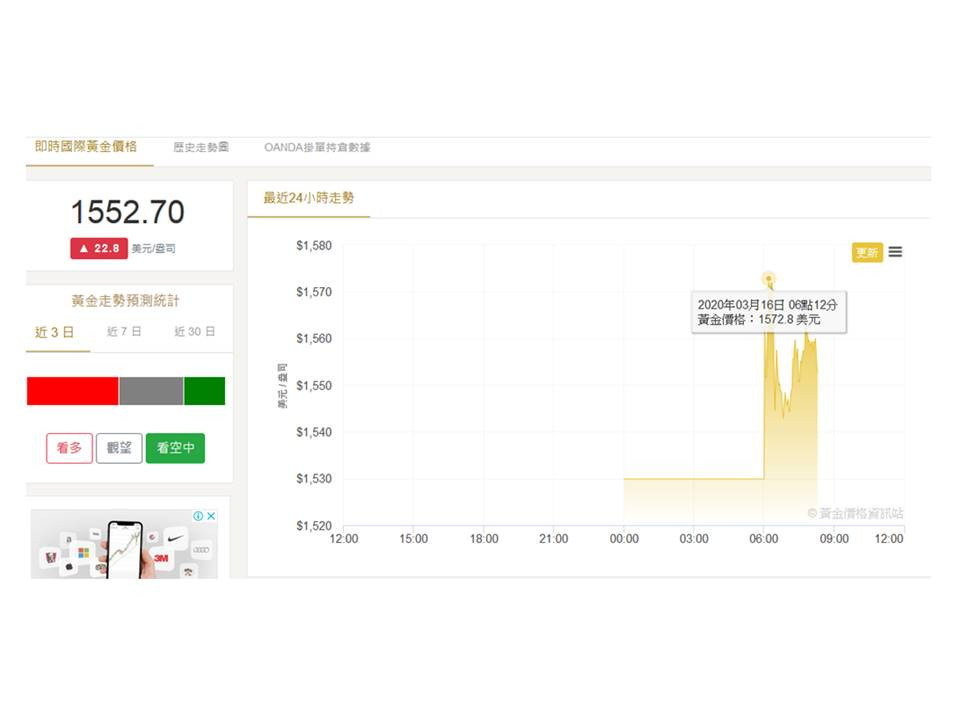Click the red segment of sentiment bar
This screenshot has height=720, width=960.
pyautogui.click(x=72, y=391)
